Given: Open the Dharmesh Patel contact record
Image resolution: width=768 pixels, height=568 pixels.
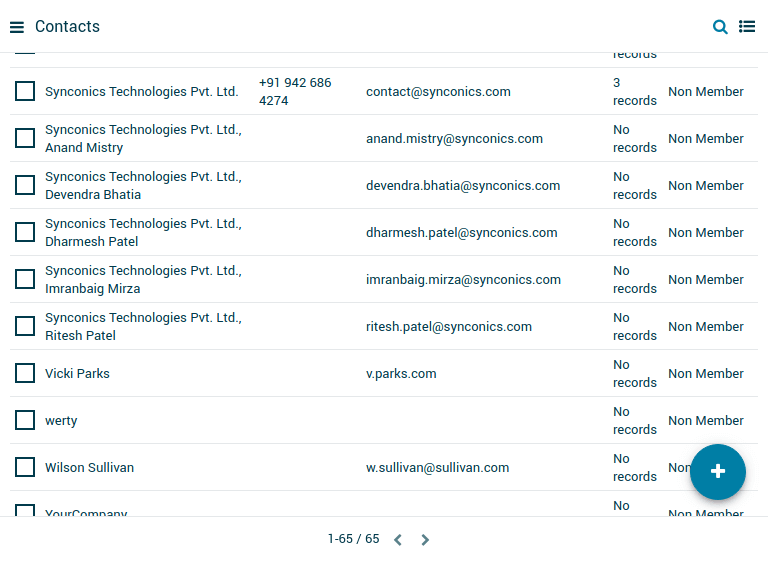Looking at the screenshot, I should (143, 232).
